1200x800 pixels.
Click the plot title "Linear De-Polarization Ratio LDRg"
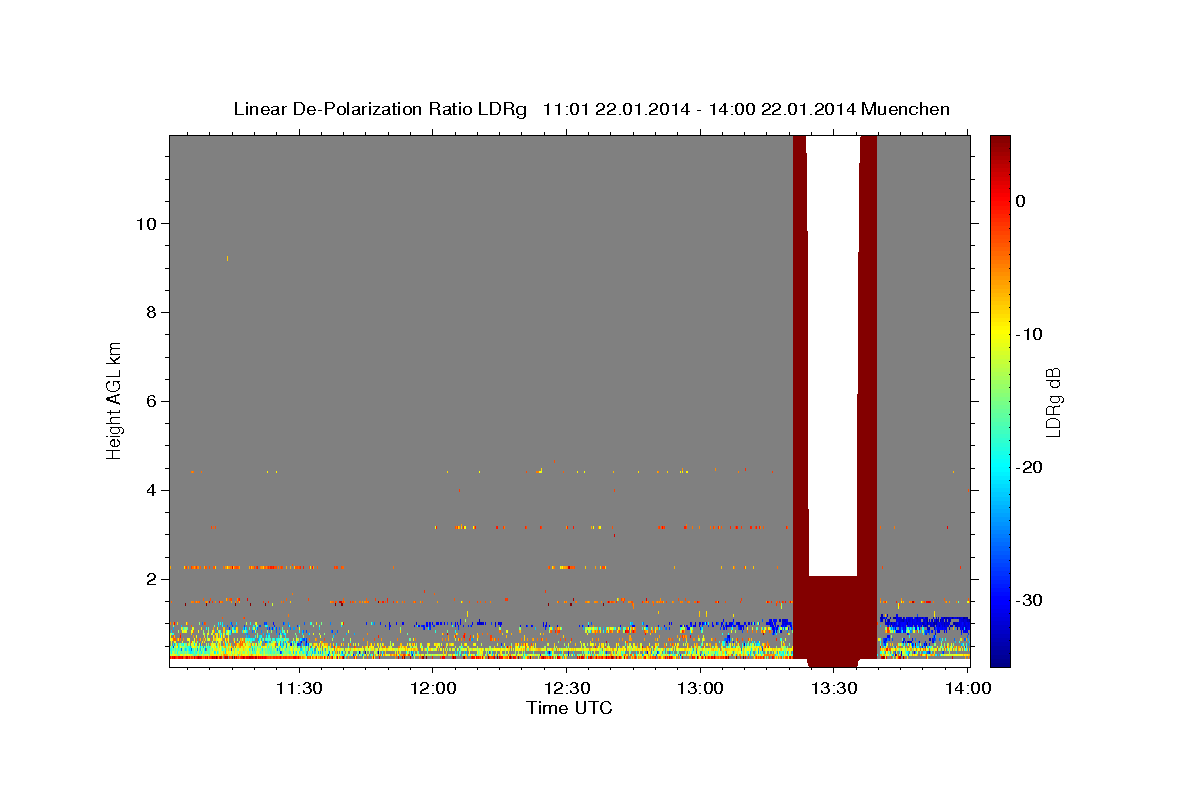(x=380, y=109)
